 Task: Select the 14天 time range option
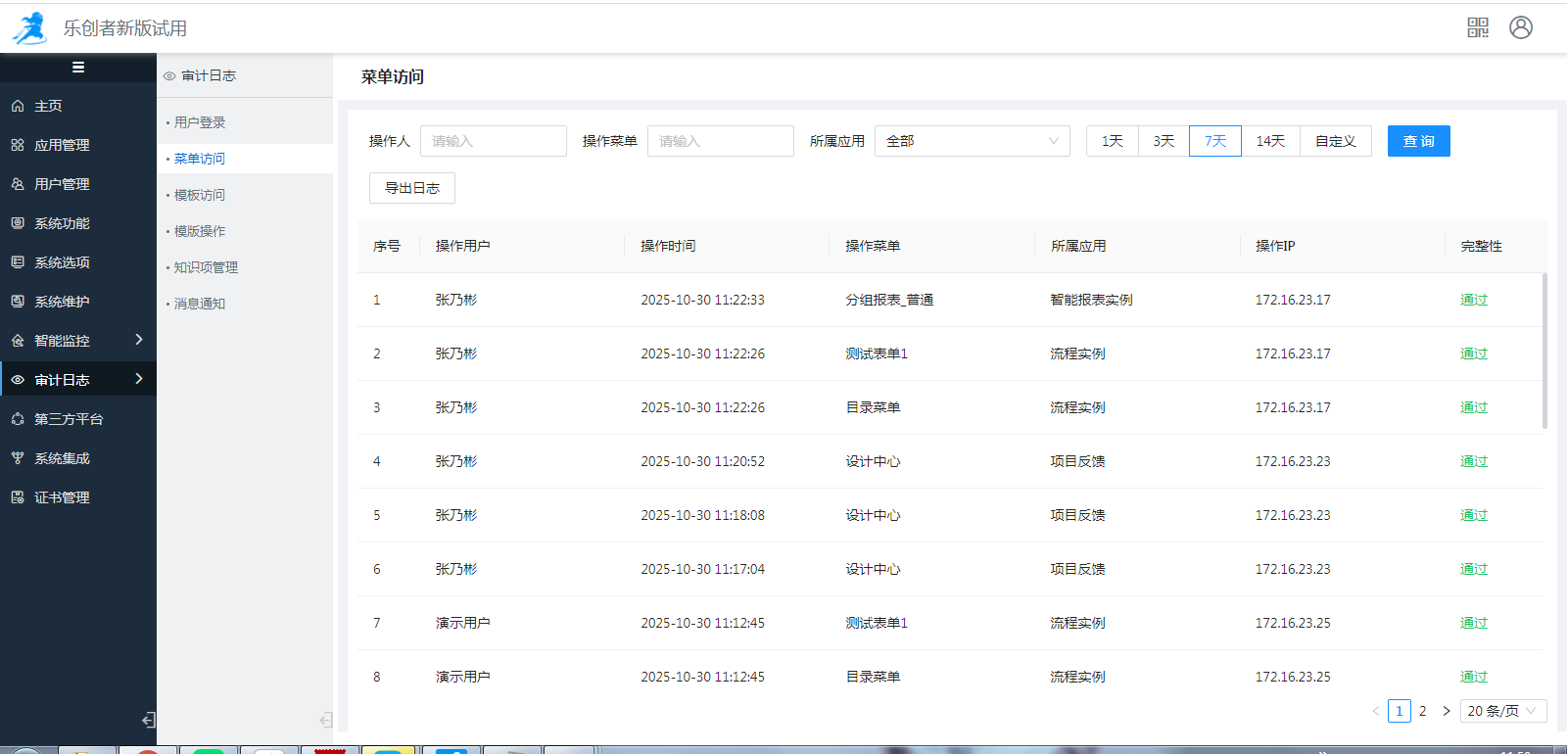pos(1270,141)
